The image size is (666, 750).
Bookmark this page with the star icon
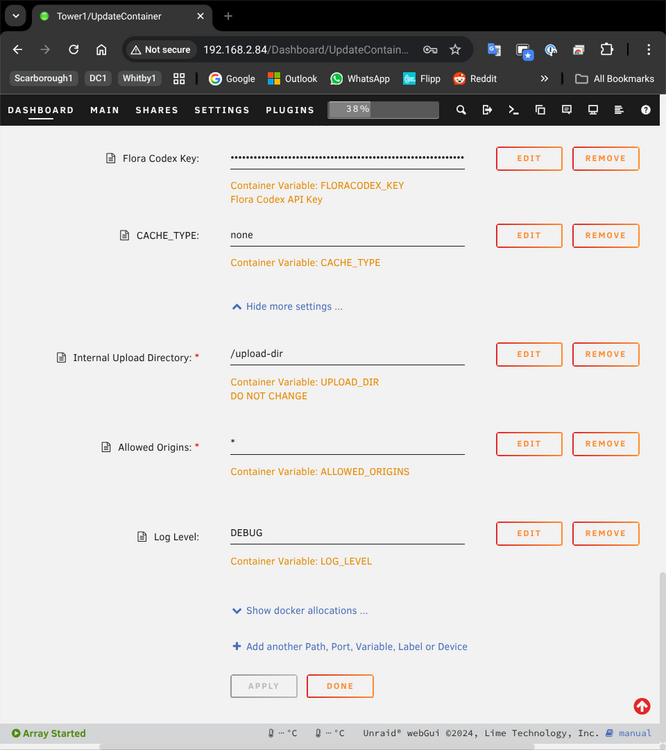(x=455, y=49)
